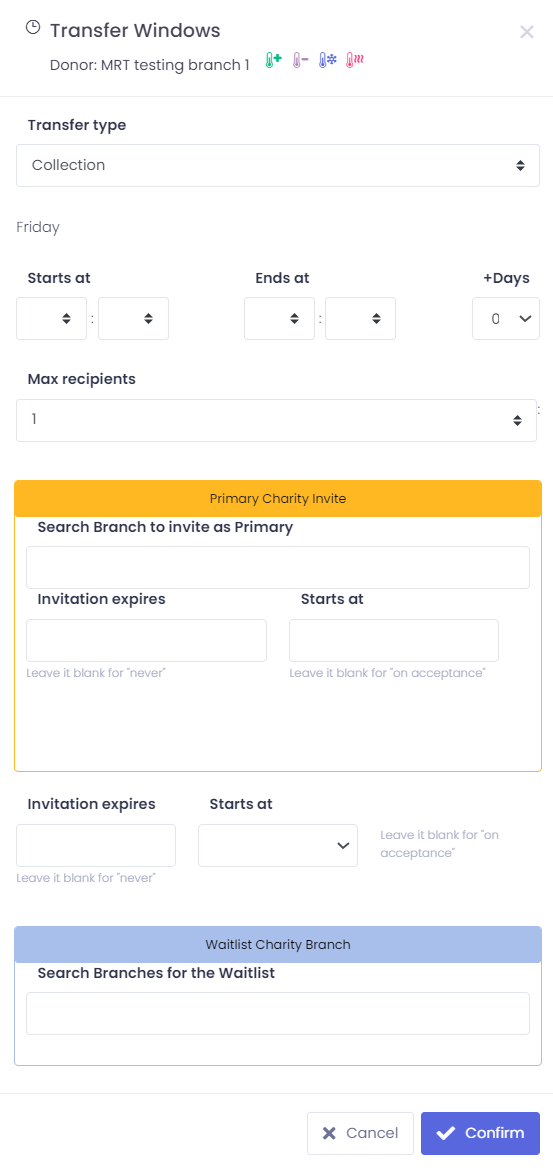This screenshot has height=1168, width=553.
Task: Click Primary invite Invitation expires field
Action: (146, 641)
